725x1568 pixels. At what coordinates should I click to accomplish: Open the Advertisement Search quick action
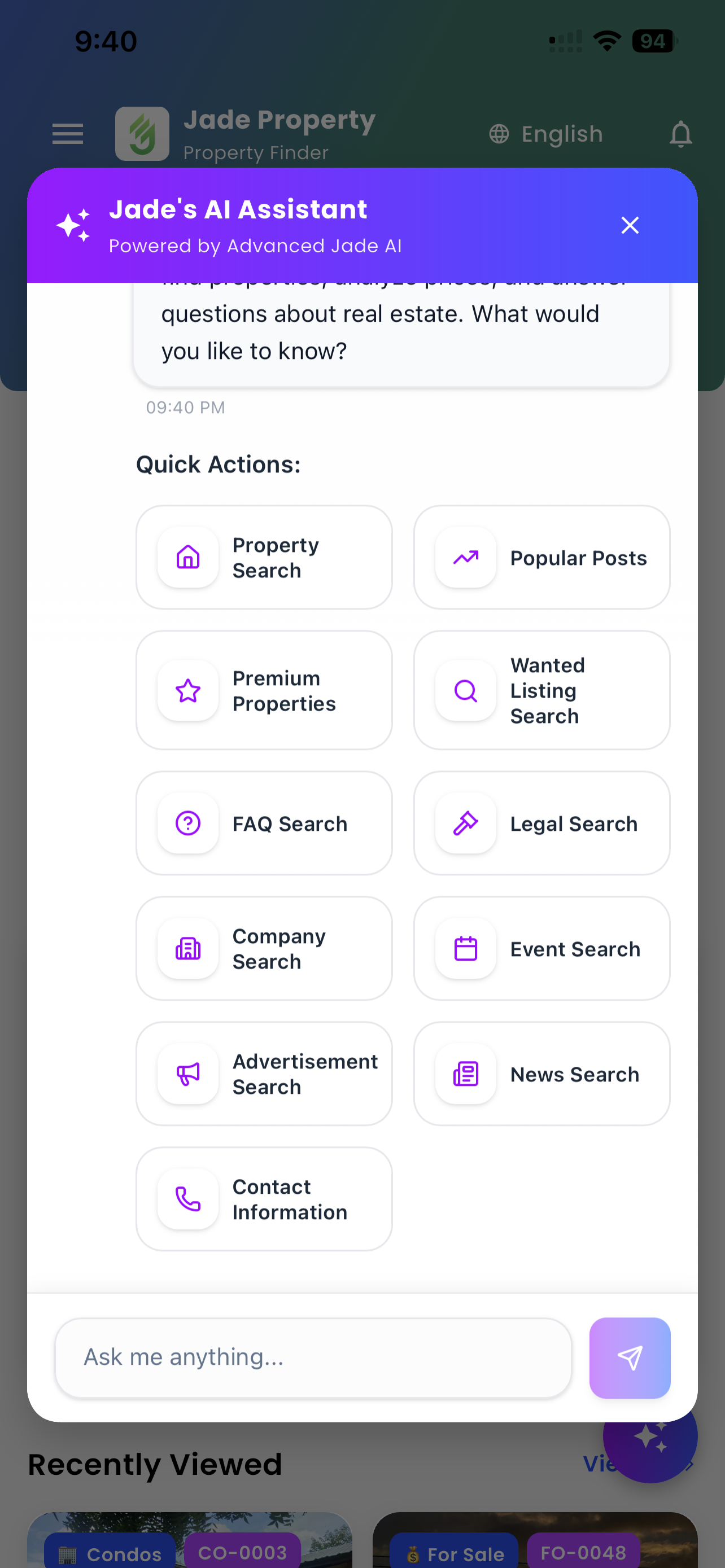[x=264, y=1074]
